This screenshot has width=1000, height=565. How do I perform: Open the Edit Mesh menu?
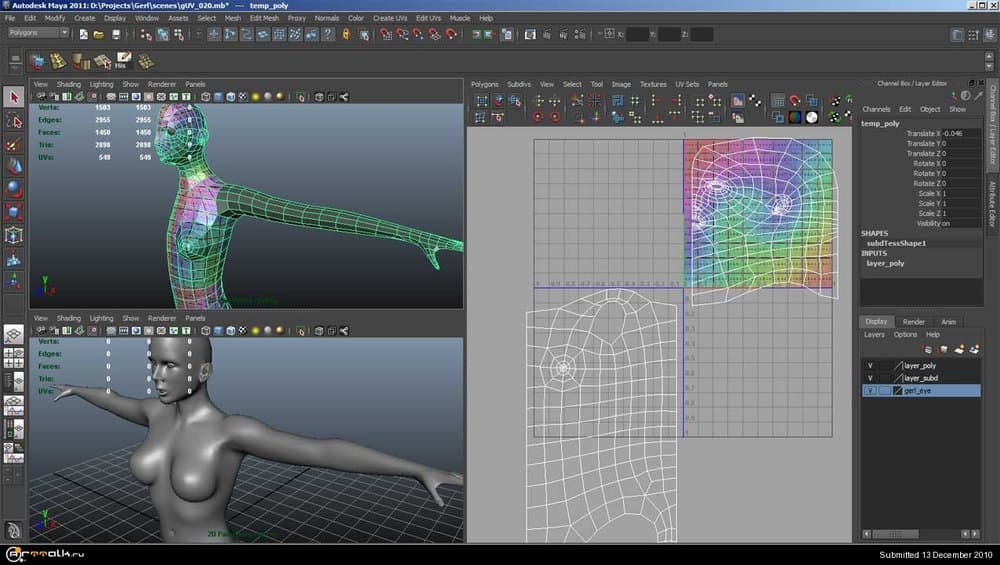coord(264,18)
